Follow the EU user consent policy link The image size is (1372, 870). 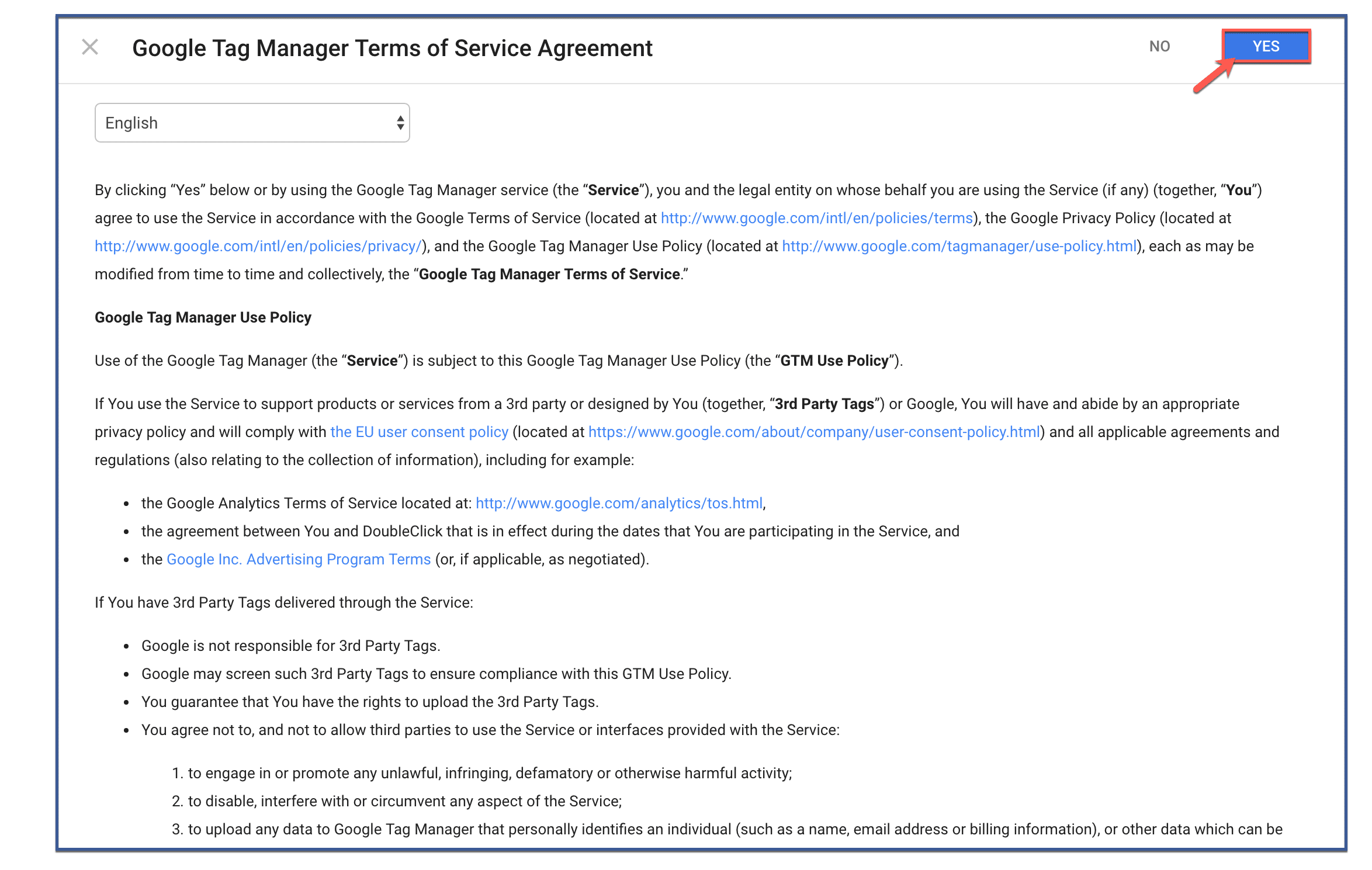(419, 432)
